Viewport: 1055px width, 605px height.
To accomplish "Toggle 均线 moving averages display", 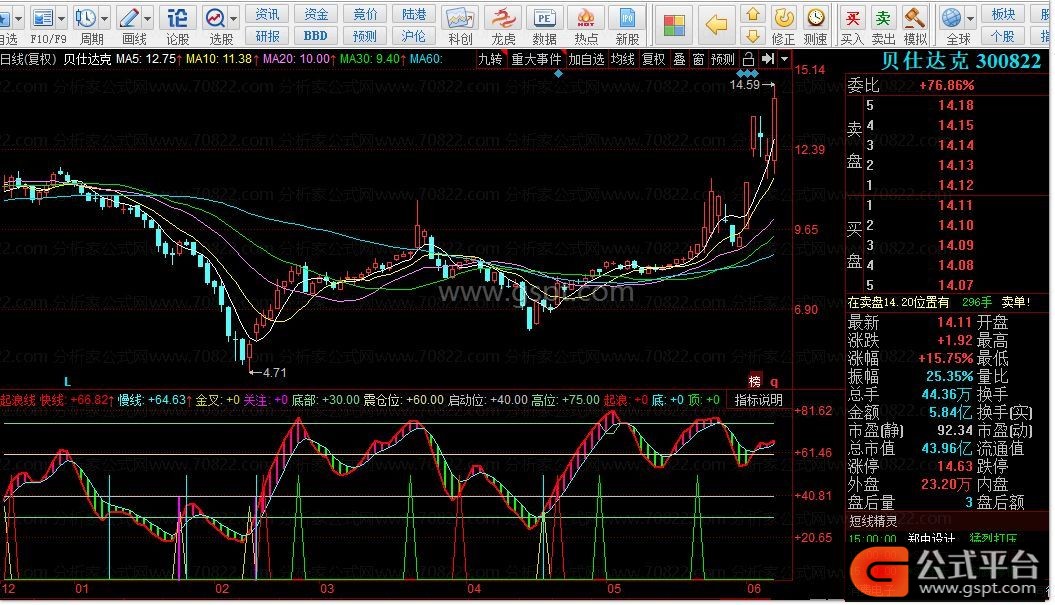I will click(622, 59).
